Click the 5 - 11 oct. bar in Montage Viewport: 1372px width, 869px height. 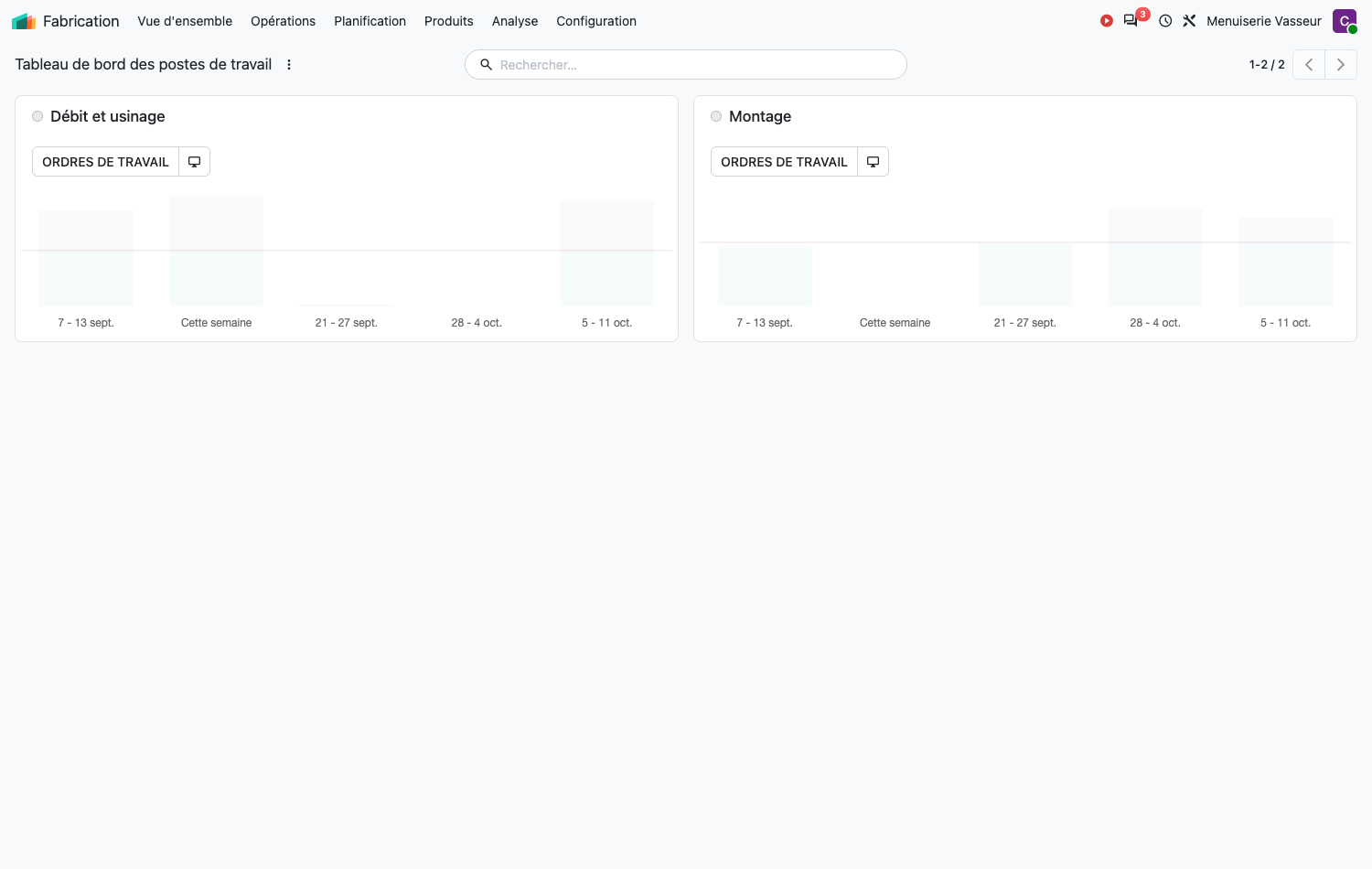pos(1286,262)
